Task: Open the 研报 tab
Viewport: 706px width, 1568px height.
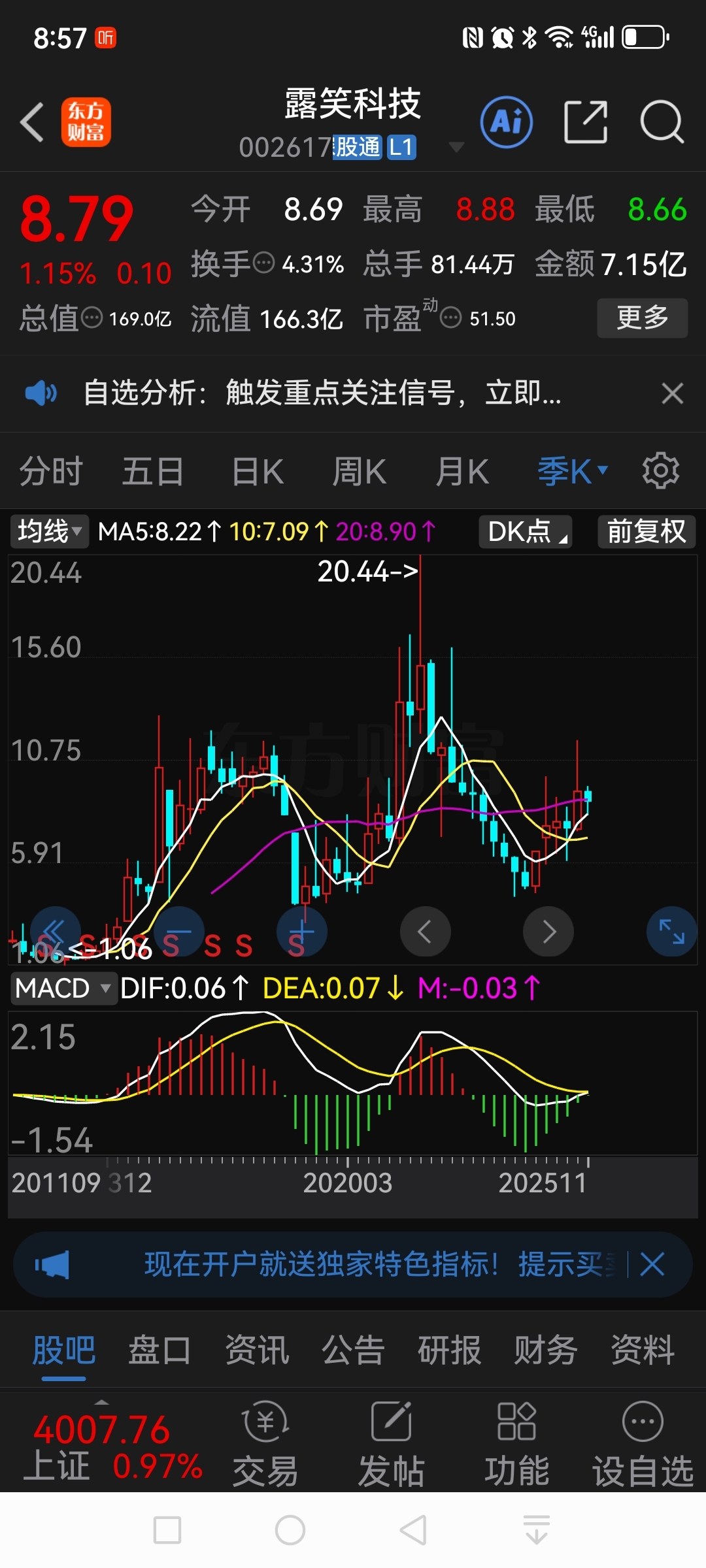Action: (449, 1350)
